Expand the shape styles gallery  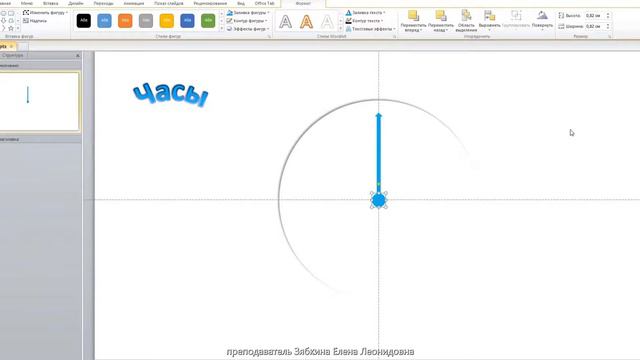(x=222, y=29)
